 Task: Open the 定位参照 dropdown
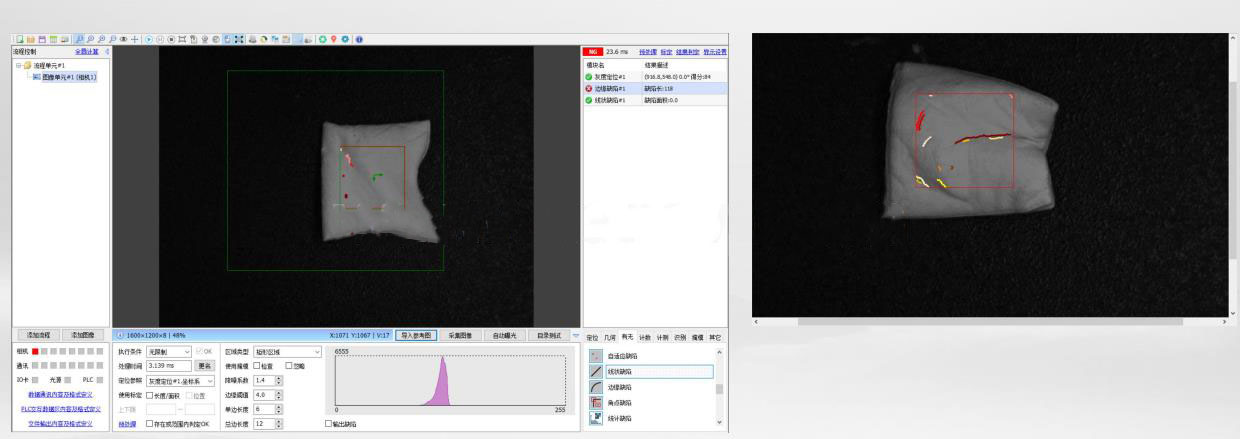pos(180,381)
